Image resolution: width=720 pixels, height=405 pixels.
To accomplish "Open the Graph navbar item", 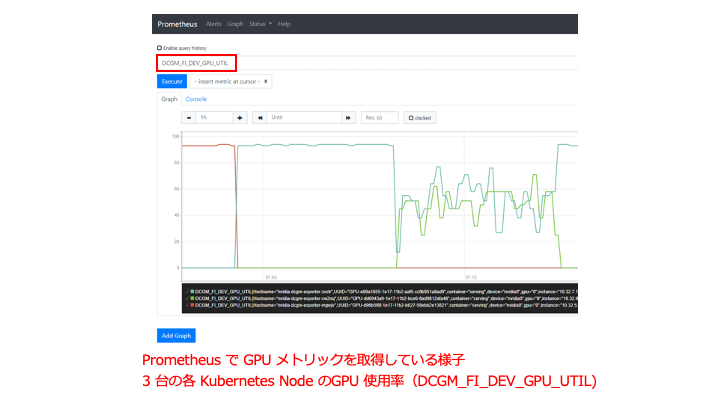I will tap(235, 24).
